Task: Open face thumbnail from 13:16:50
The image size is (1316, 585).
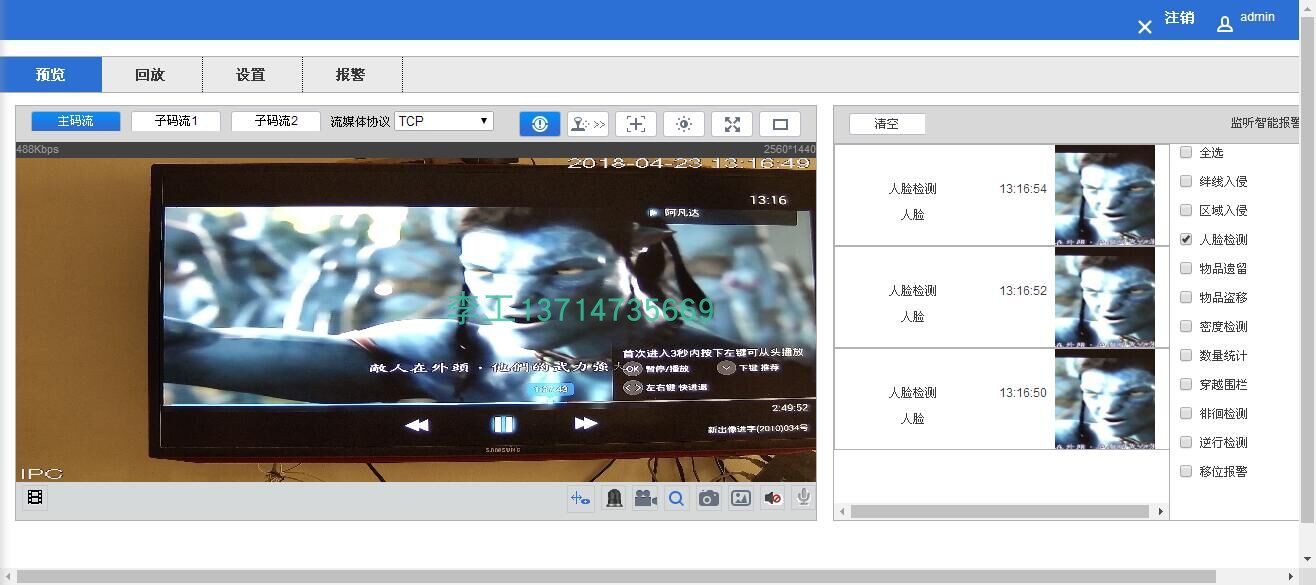Action: 1104,399
